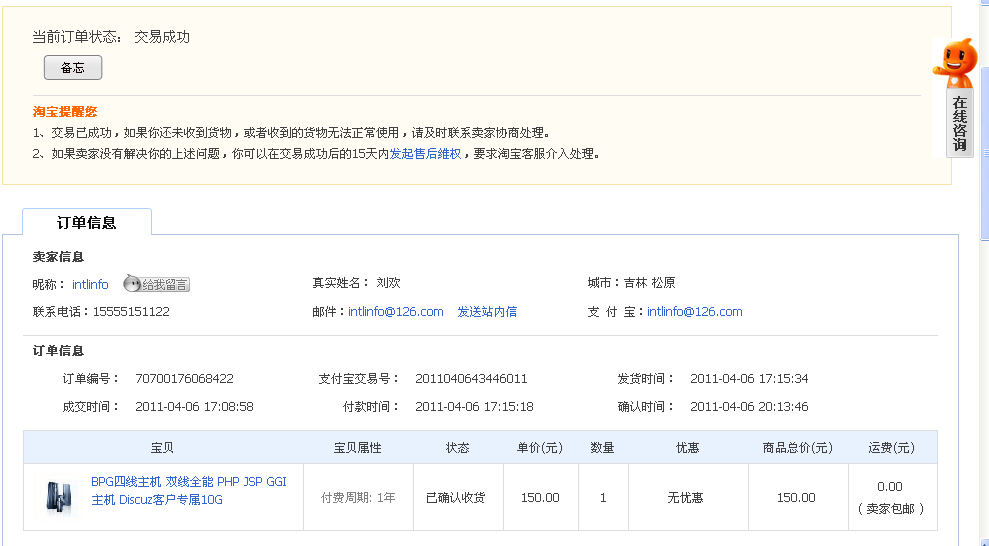Click the 商品总价(元) column header
Viewport: 989px width, 546px height.
pos(798,448)
